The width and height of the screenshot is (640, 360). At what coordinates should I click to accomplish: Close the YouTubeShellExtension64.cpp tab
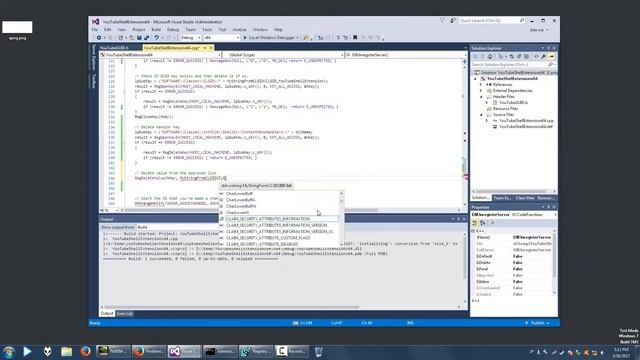click(x=211, y=48)
